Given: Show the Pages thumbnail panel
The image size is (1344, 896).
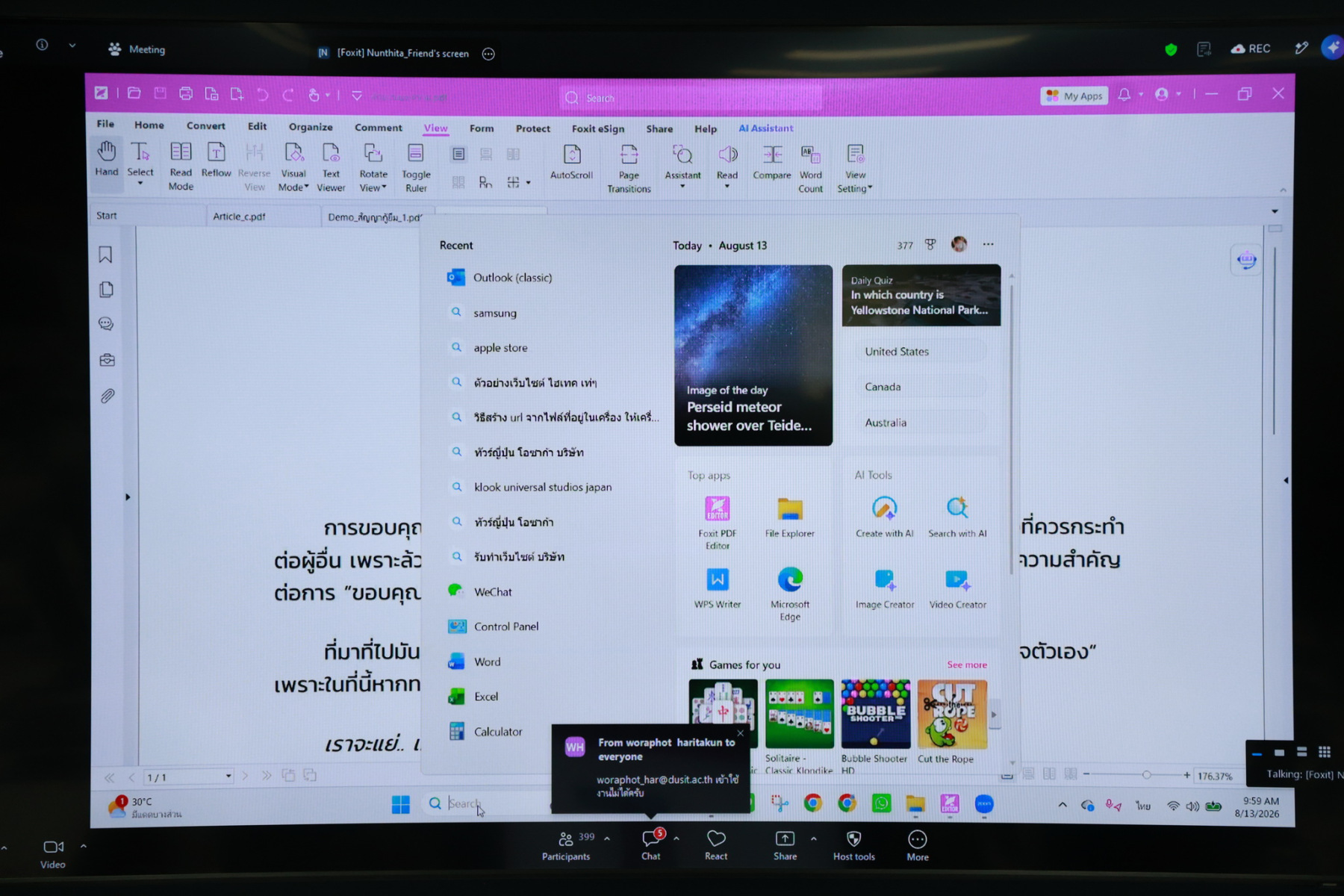Looking at the screenshot, I should point(107,290).
